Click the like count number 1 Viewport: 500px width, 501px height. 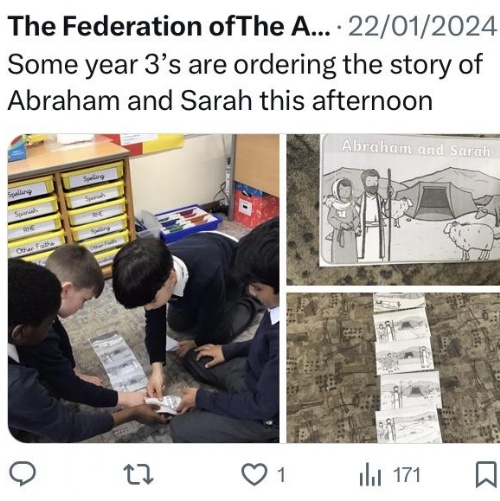(281, 475)
